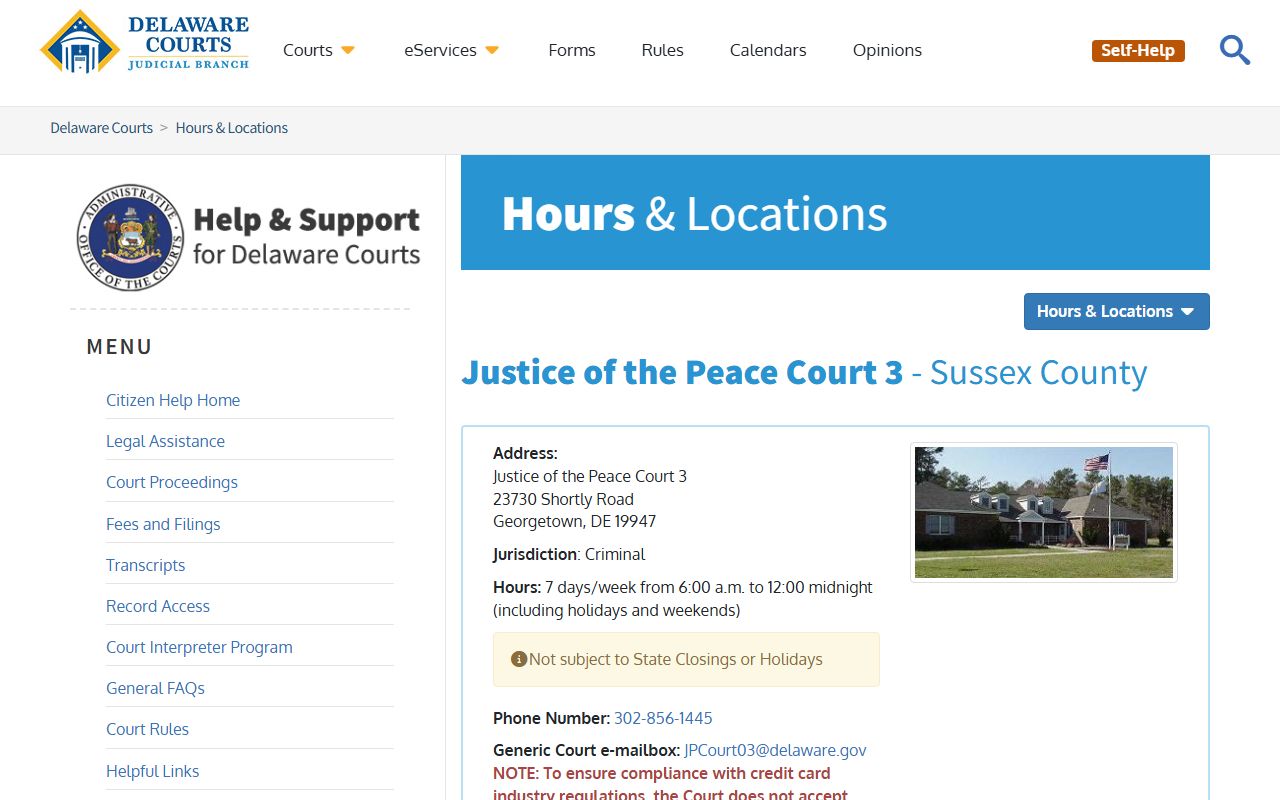Open the Forms menu item
The height and width of the screenshot is (800, 1280).
(572, 50)
